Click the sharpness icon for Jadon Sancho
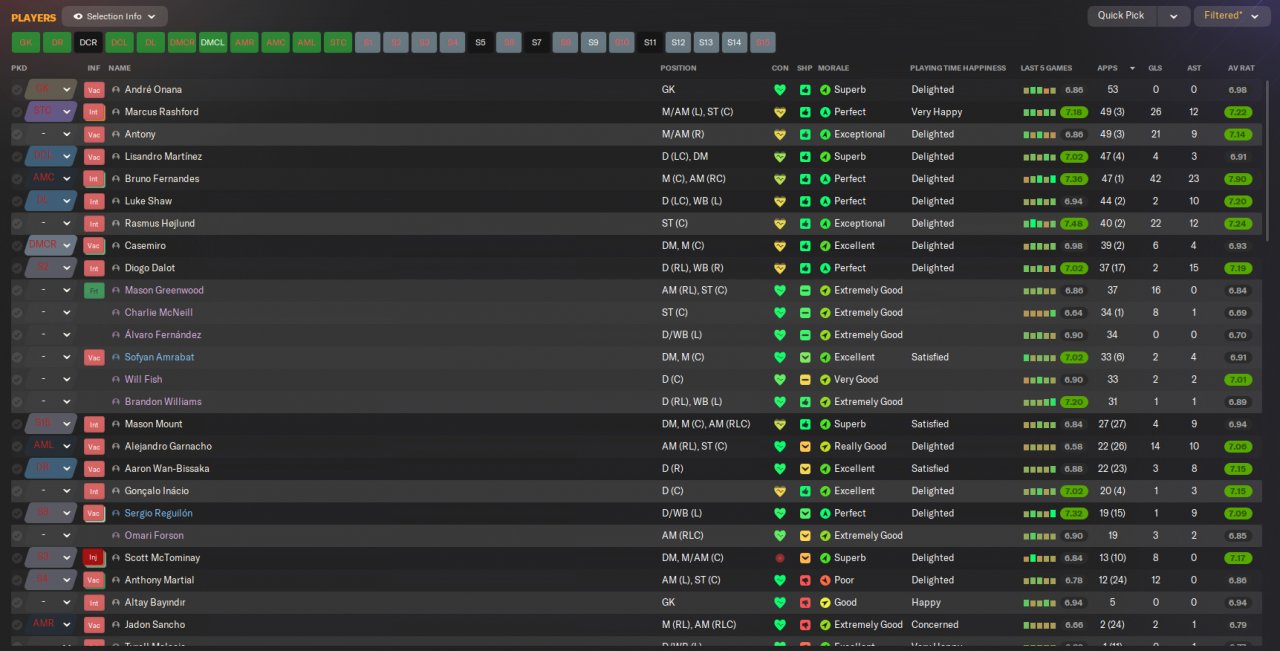Viewport: 1280px width, 651px height. [805, 625]
